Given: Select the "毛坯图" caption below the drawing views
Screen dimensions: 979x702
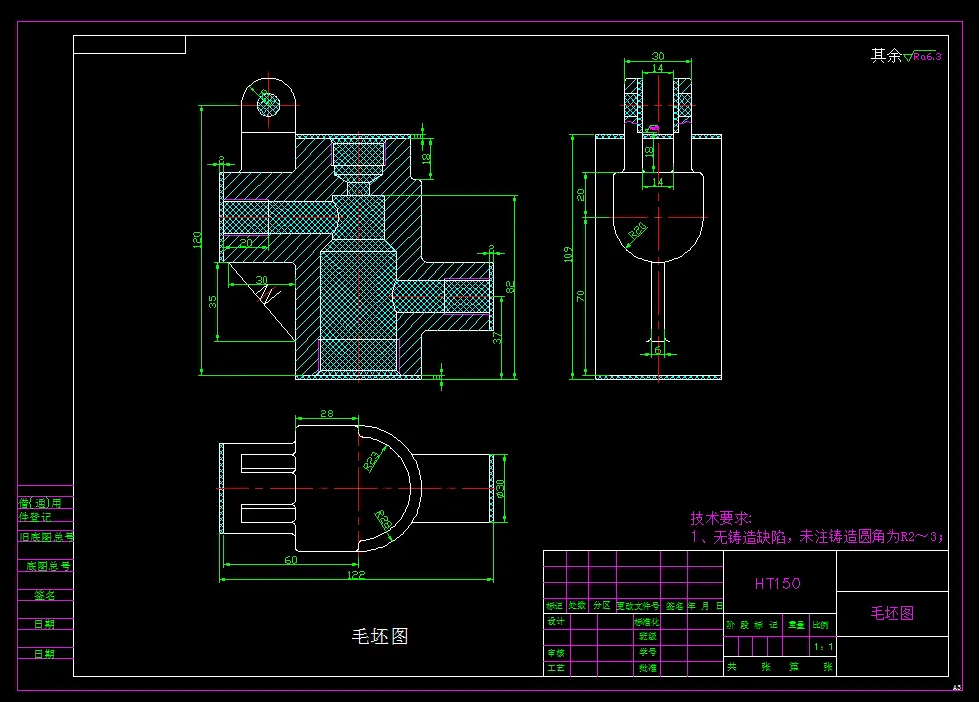Looking at the screenshot, I should click(380, 636).
